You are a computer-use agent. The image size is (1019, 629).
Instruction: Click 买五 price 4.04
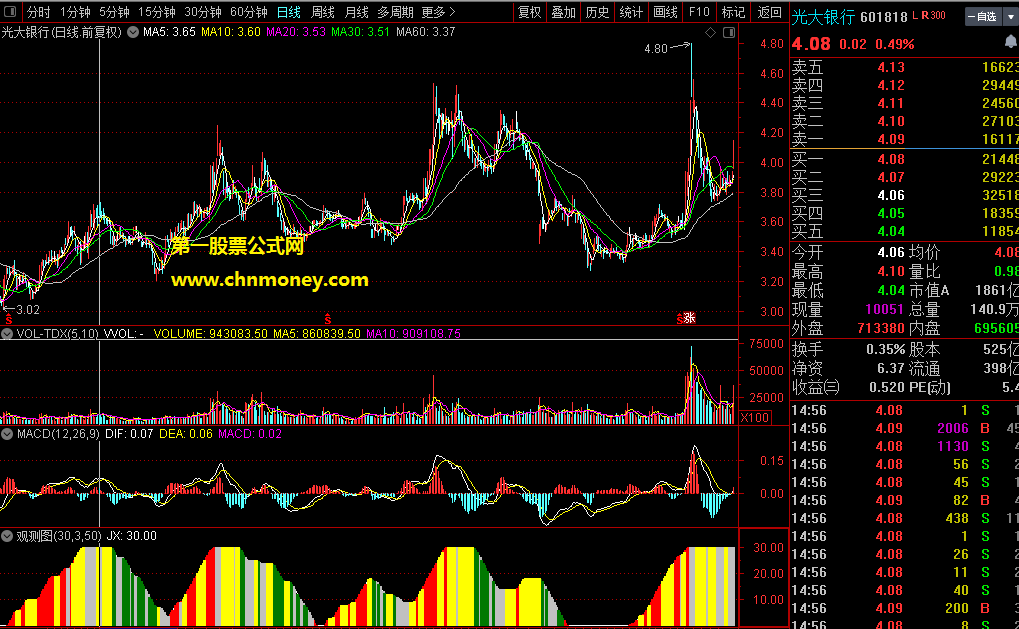pyautogui.click(x=890, y=231)
